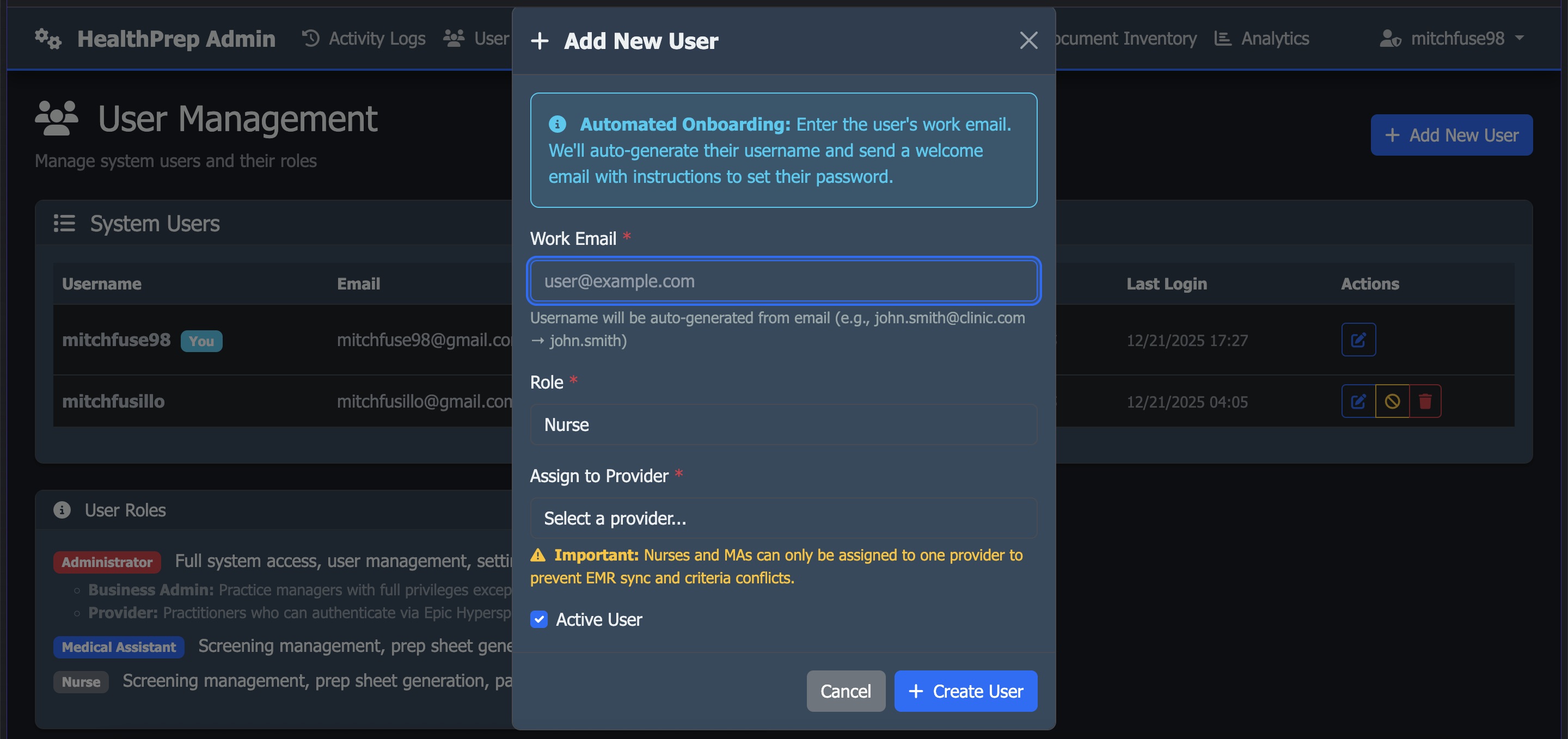Click the delete trash icon for mitchfusillo

pos(1426,401)
